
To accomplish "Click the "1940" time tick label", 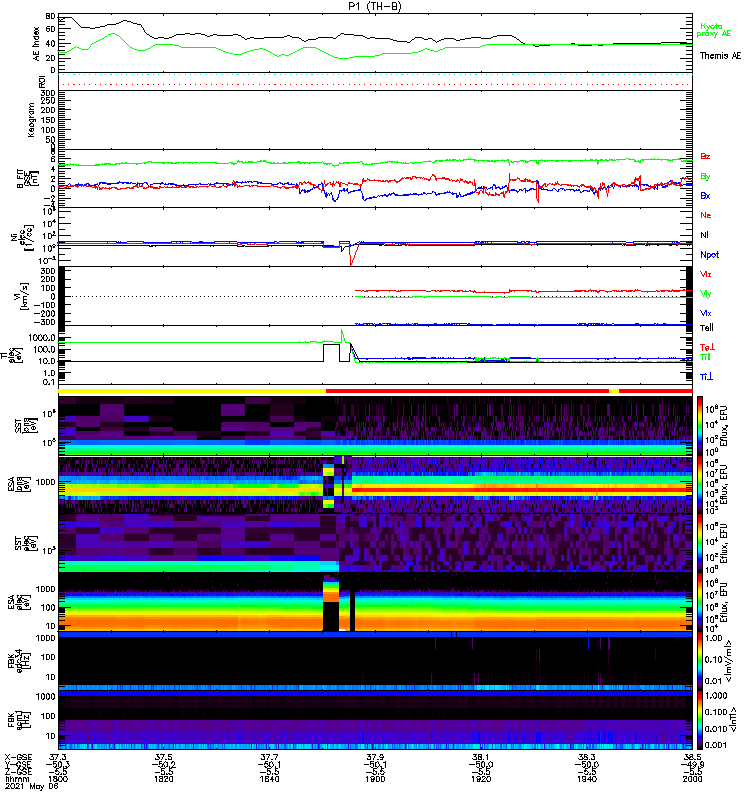I will coord(587,779).
